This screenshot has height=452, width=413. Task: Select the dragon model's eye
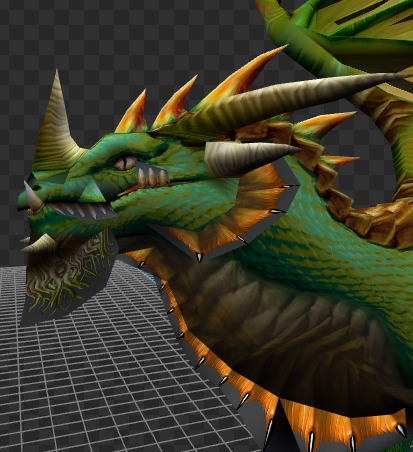(124, 163)
